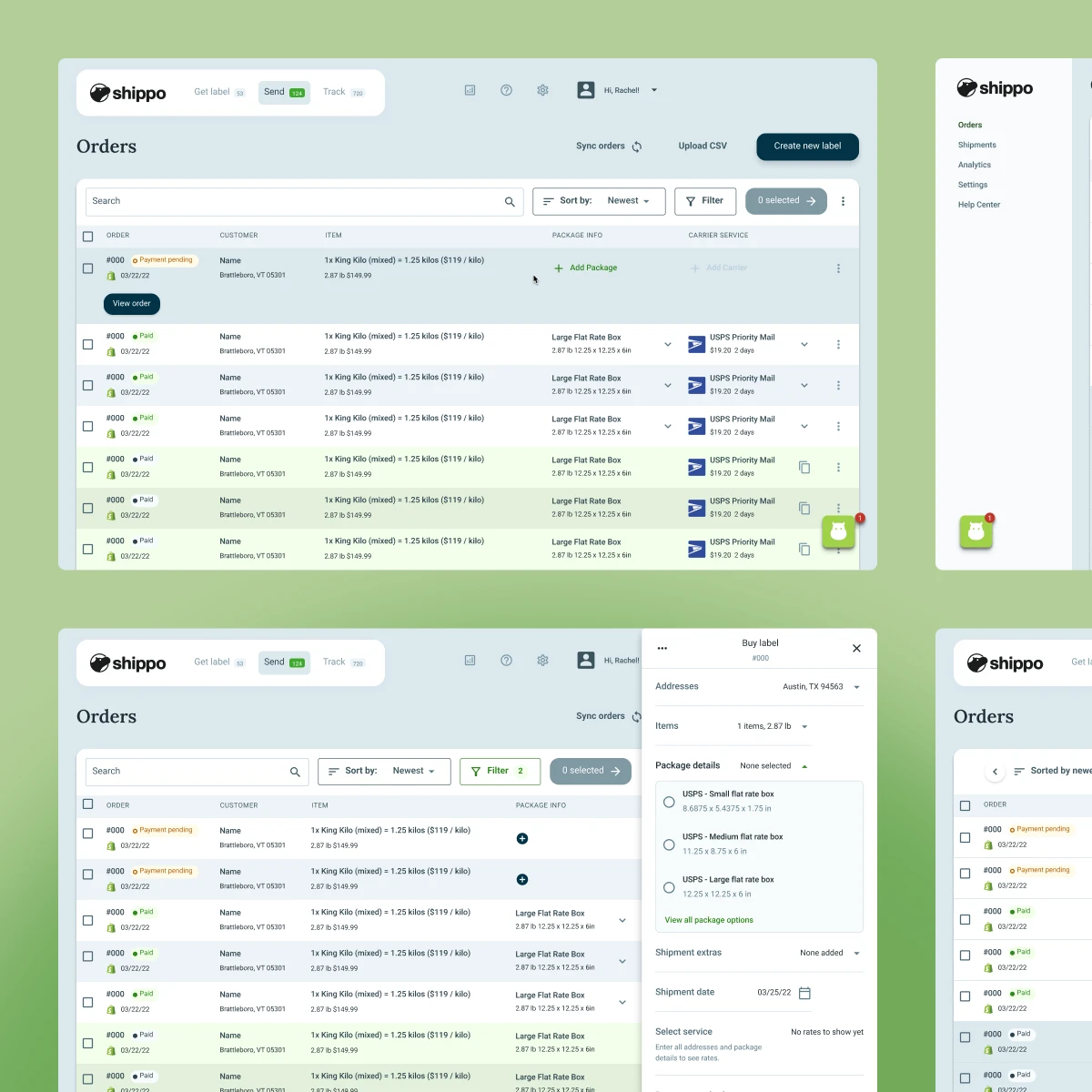Open calendar icon beside Shipment date 03/25/22
Image resolution: width=1092 pixels, height=1092 pixels.
[x=804, y=993]
